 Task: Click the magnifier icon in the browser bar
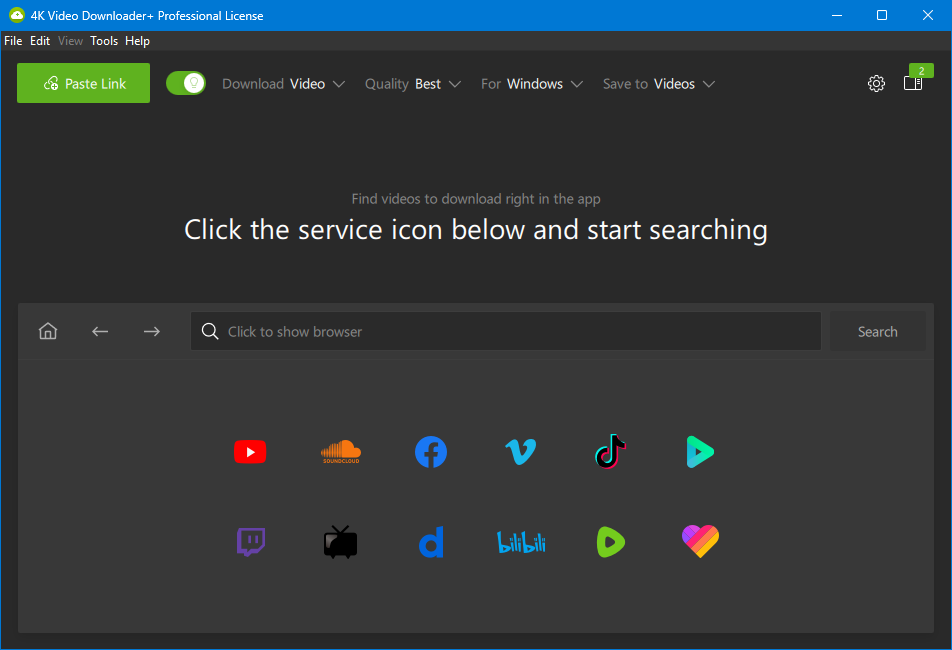coord(210,331)
